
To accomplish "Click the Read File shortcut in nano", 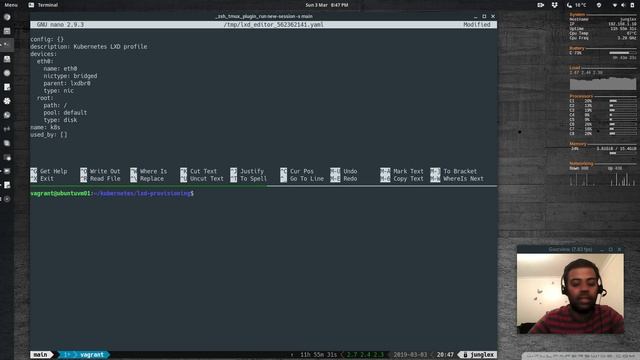I will tap(100, 179).
